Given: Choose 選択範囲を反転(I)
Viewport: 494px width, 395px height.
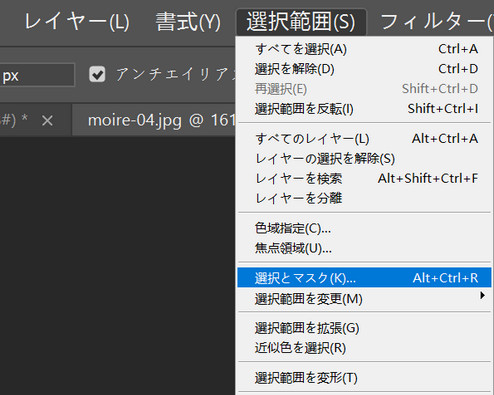Looking at the screenshot, I should pos(364,109).
